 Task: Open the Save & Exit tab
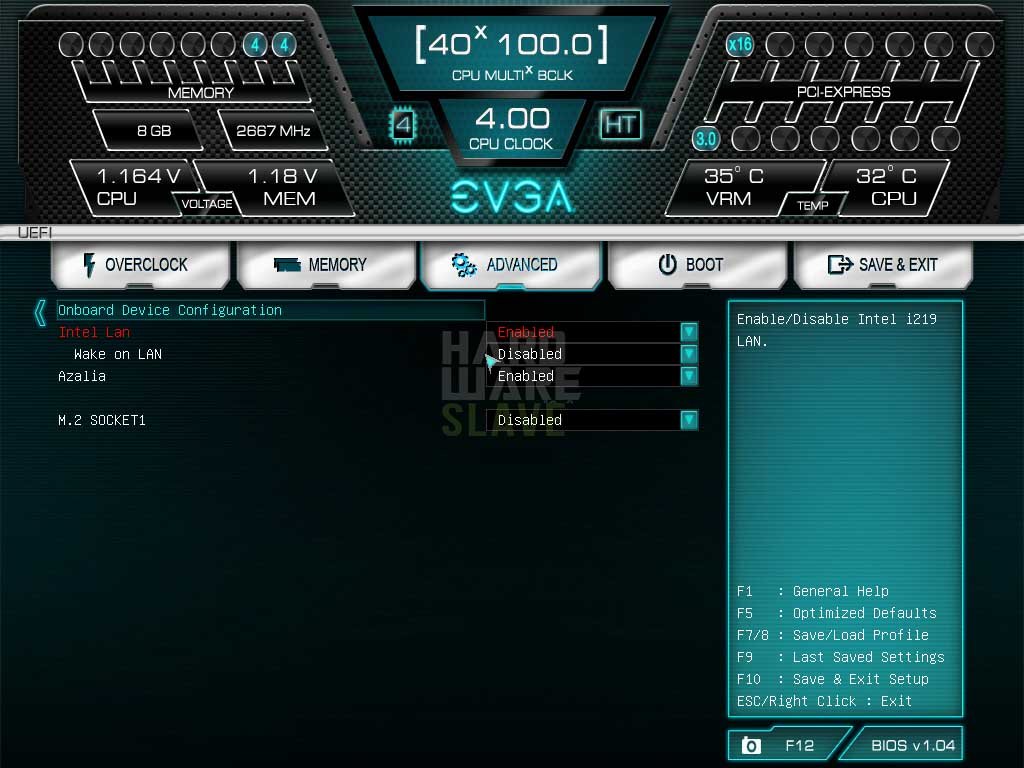883,264
